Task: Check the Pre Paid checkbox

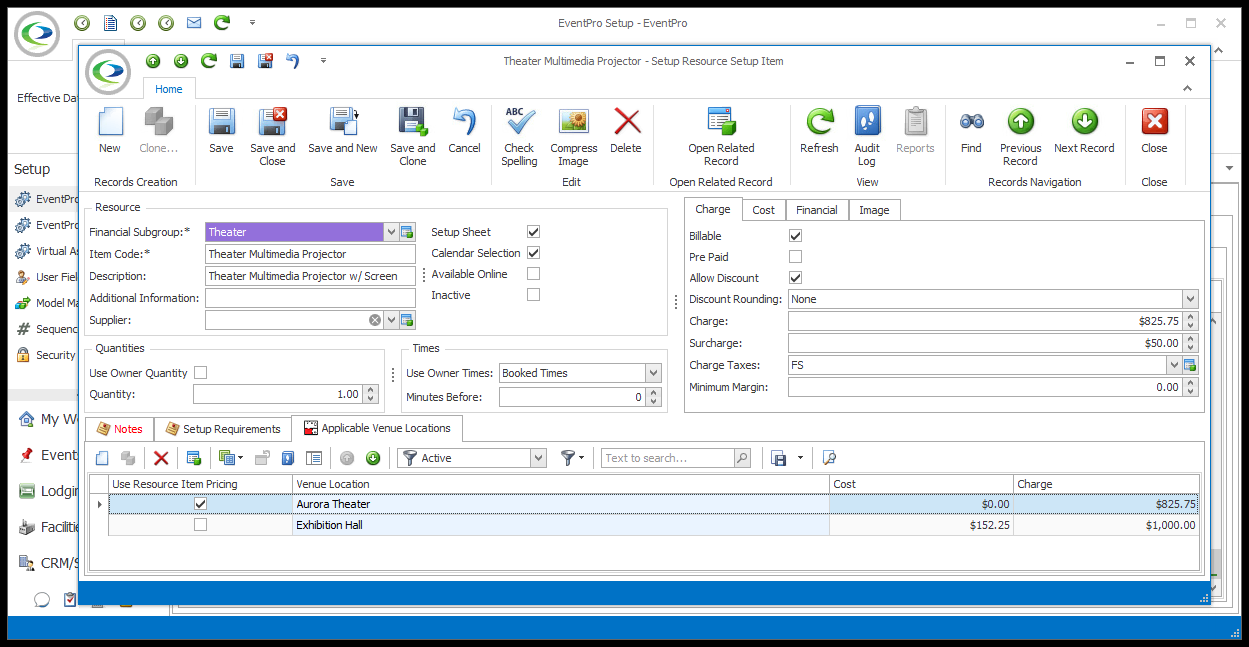Action: click(796, 257)
